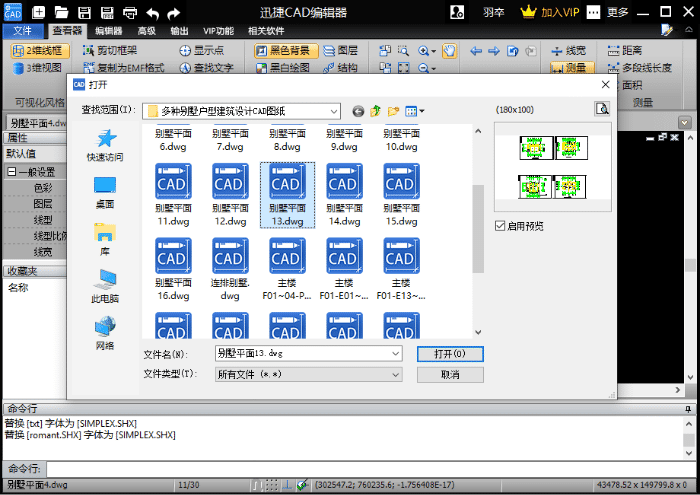Click the 更多 button in title bar
The width and height of the screenshot is (700, 495).
click(x=617, y=12)
